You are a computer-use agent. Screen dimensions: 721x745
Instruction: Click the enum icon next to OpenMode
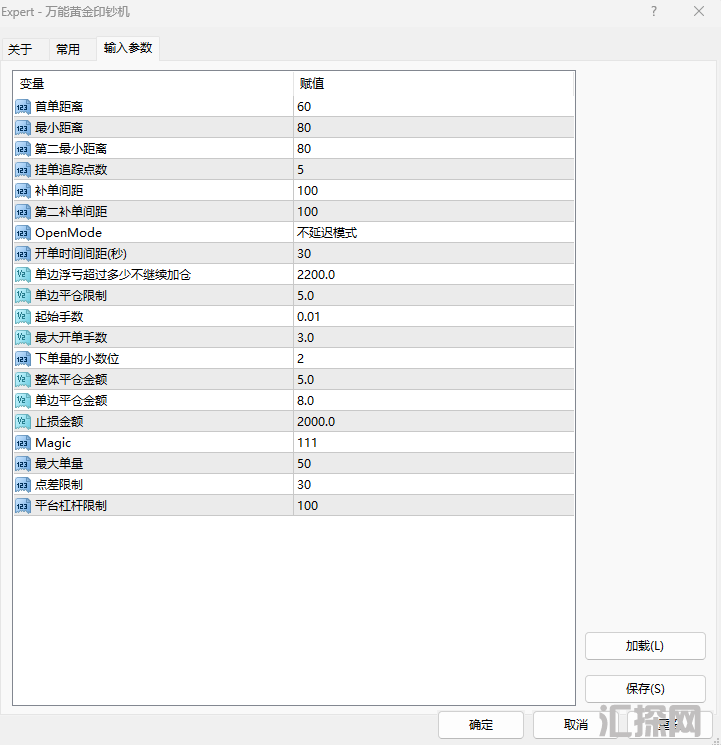point(23,233)
